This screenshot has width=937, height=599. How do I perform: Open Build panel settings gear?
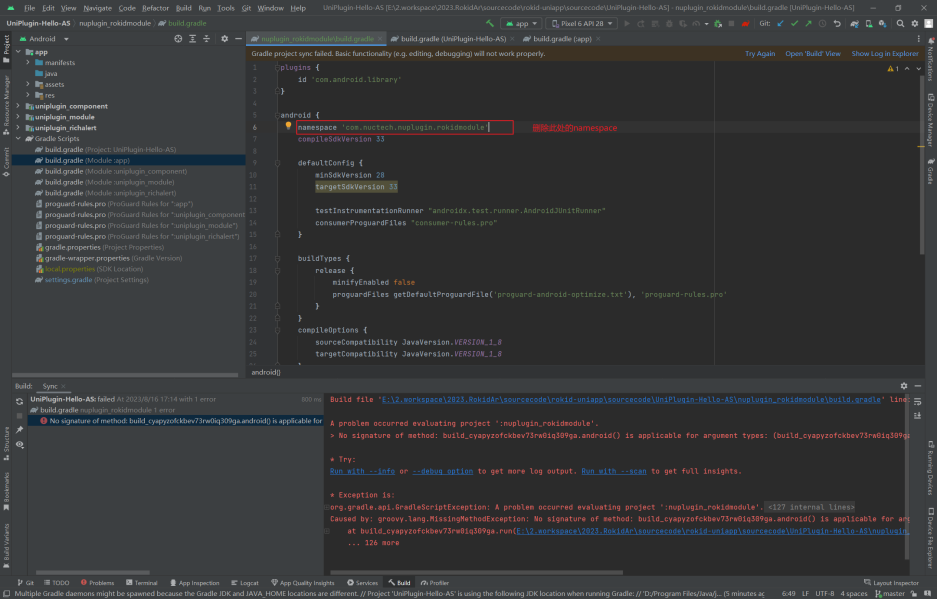pos(904,386)
